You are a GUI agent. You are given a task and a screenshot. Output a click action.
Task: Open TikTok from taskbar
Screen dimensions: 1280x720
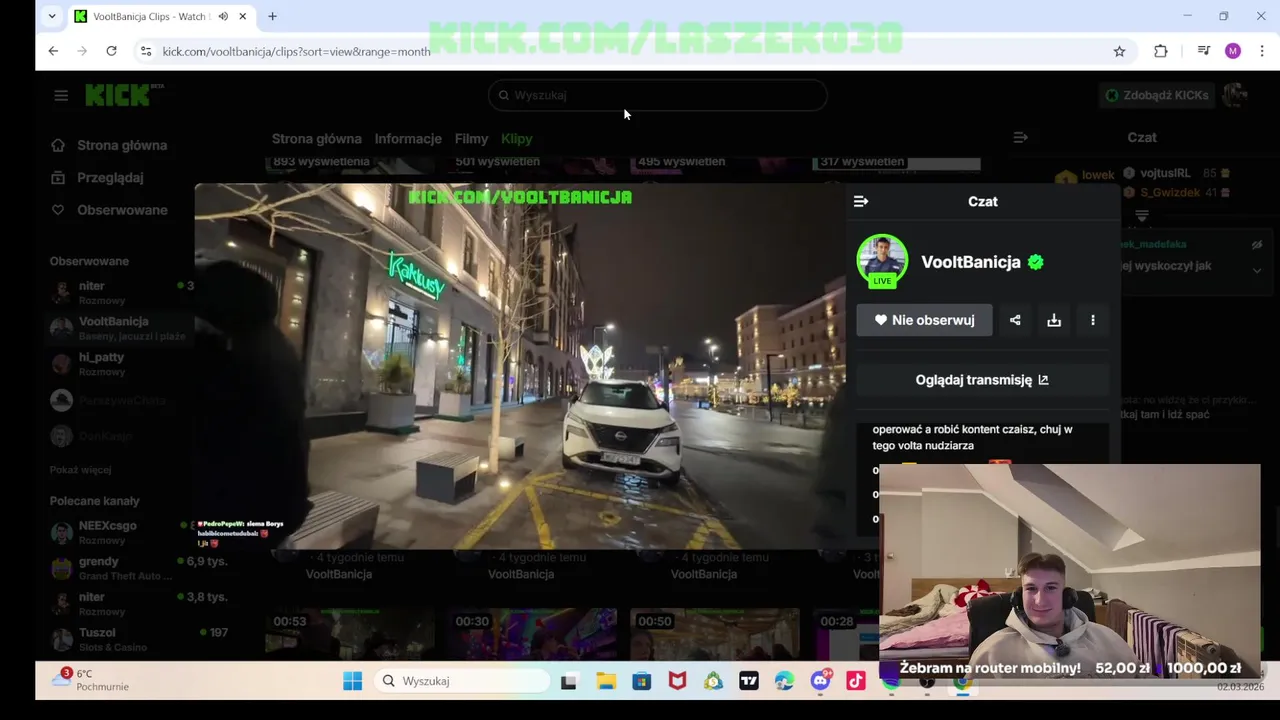pyautogui.click(x=855, y=681)
